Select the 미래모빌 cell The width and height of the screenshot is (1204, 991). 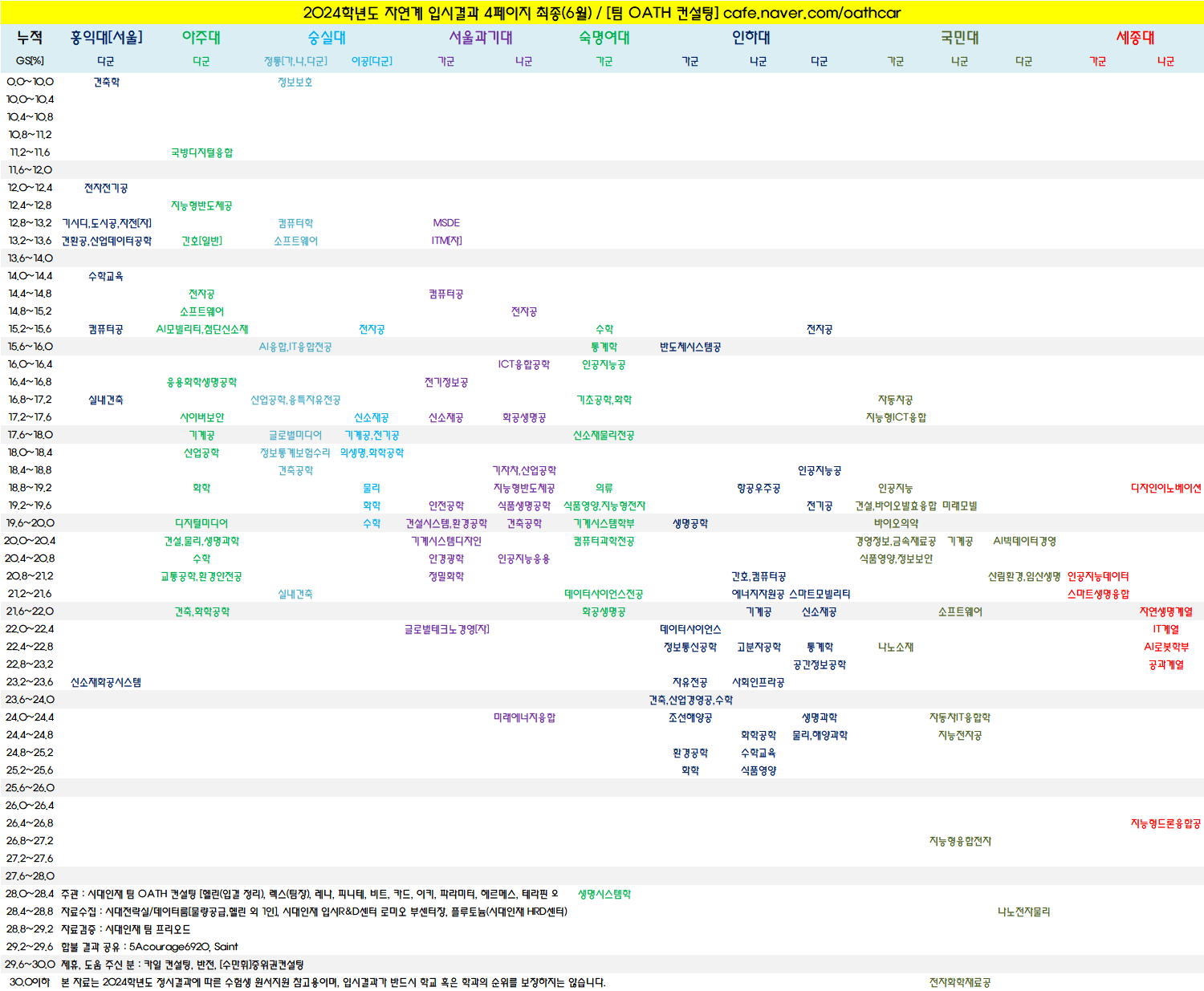(960, 506)
